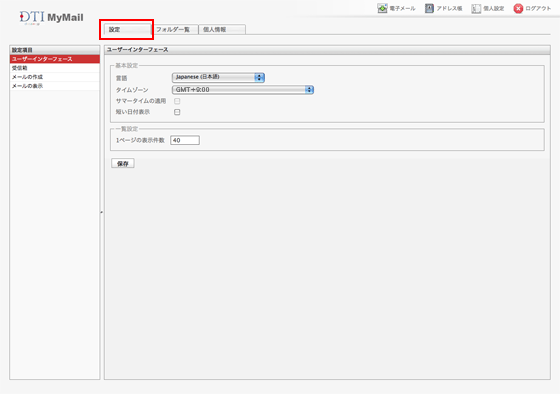Switch to the フォルダ一覧 tab
560x394 pixels.
point(175,30)
